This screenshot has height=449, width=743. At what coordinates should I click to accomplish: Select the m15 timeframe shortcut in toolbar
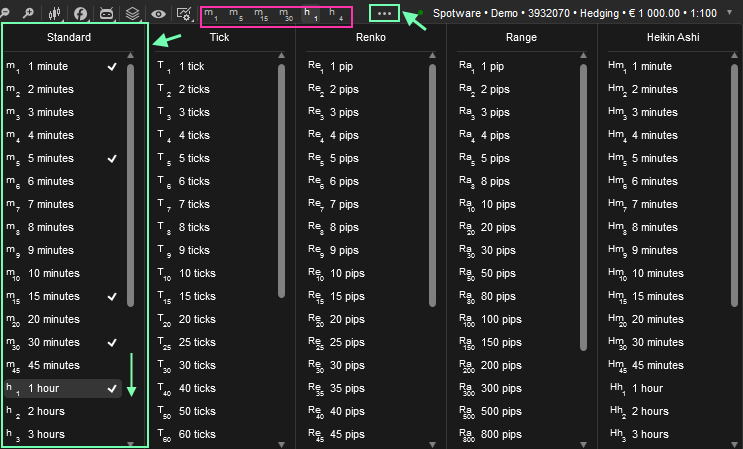click(262, 14)
